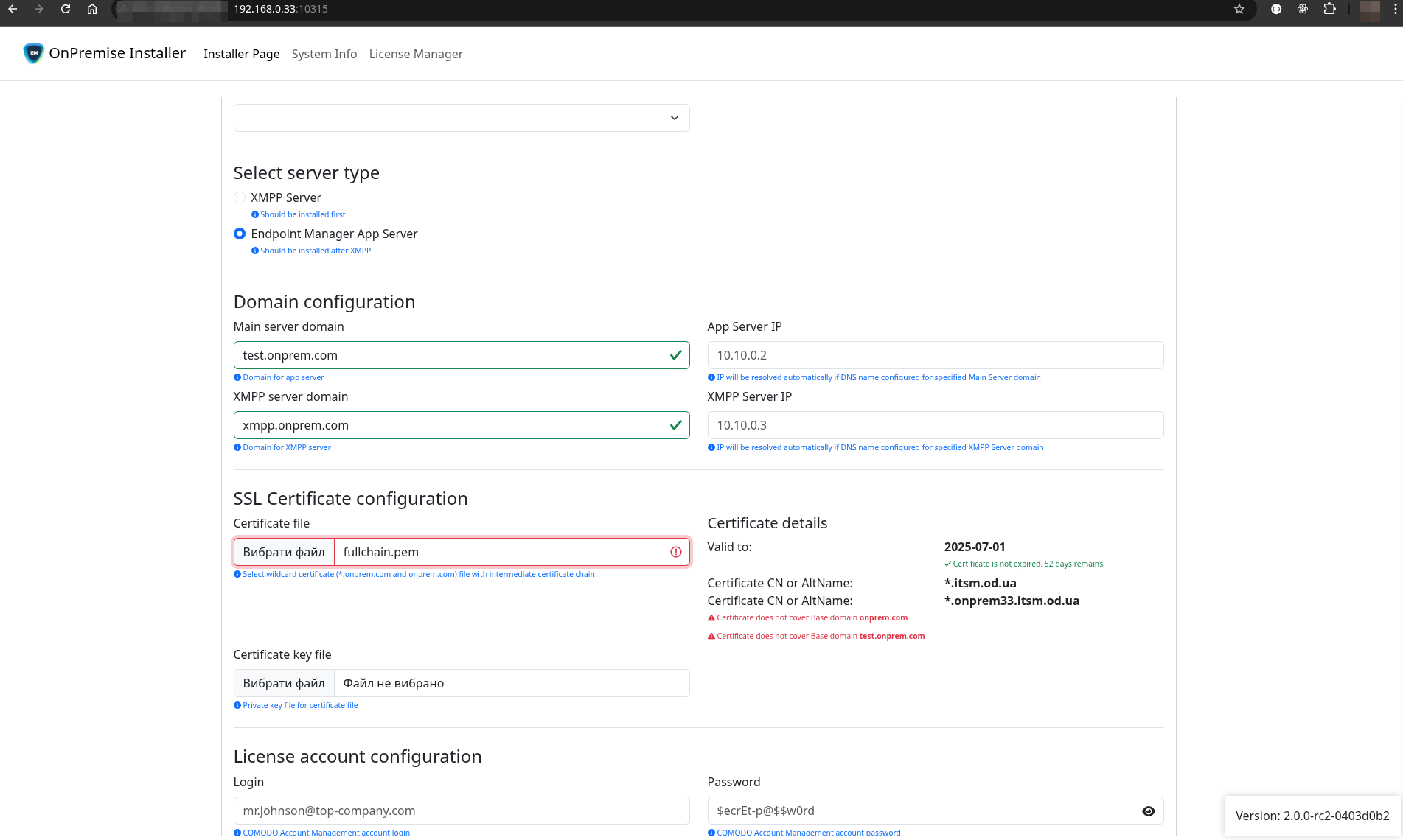Switch to Installer Page tab
The image size is (1403, 840).
tap(241, 54)
